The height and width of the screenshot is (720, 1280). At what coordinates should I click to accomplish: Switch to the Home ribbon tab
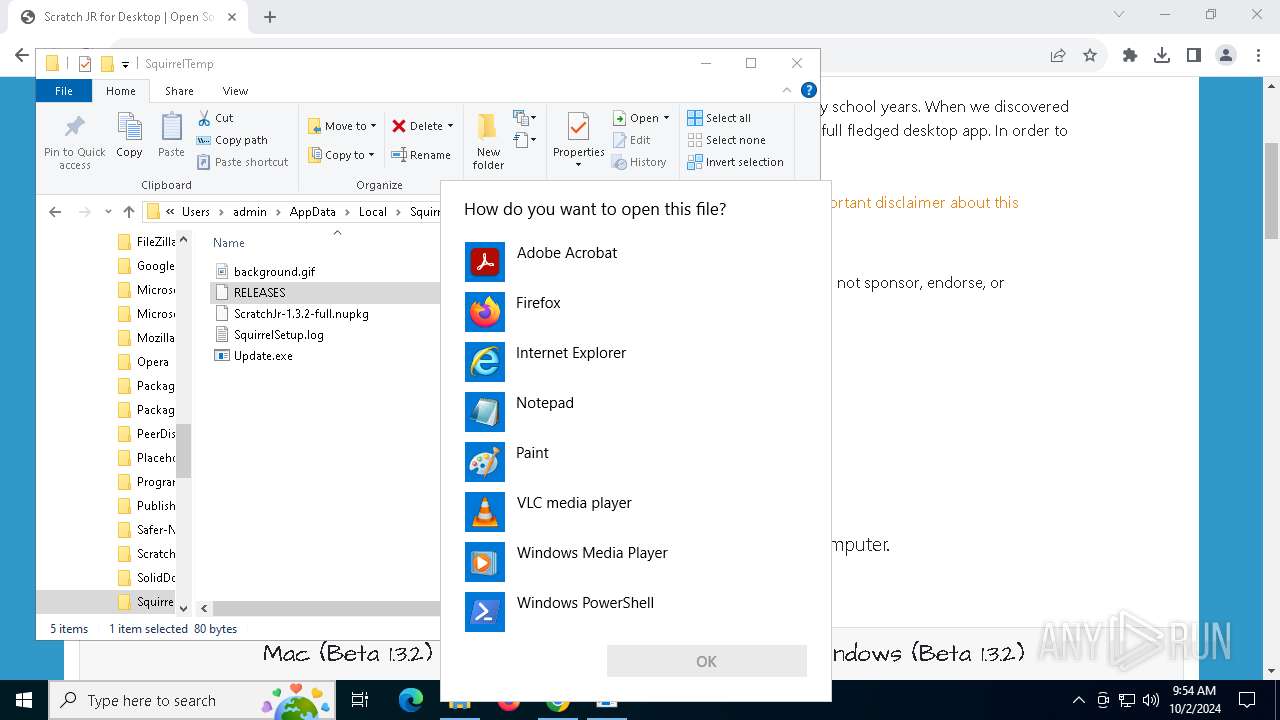tap(121, 91)
